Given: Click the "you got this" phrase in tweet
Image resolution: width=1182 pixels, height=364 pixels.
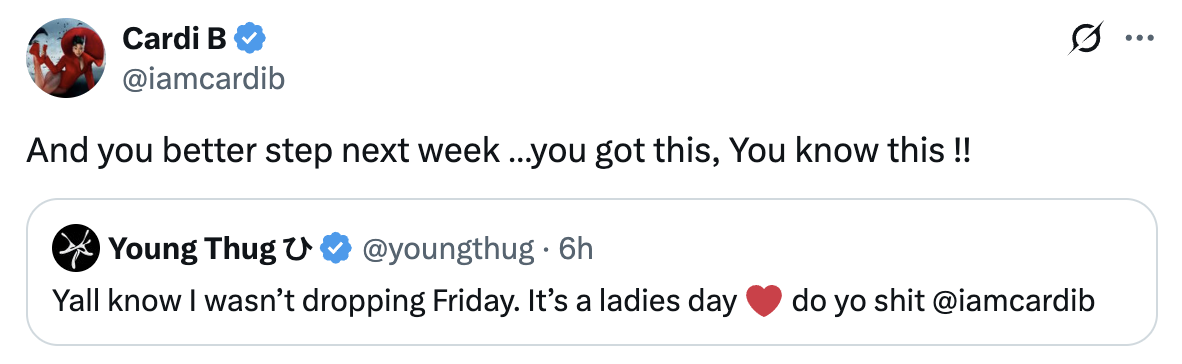Looking at the screenshot, I should pyautogui.click(x=611, y=152).
